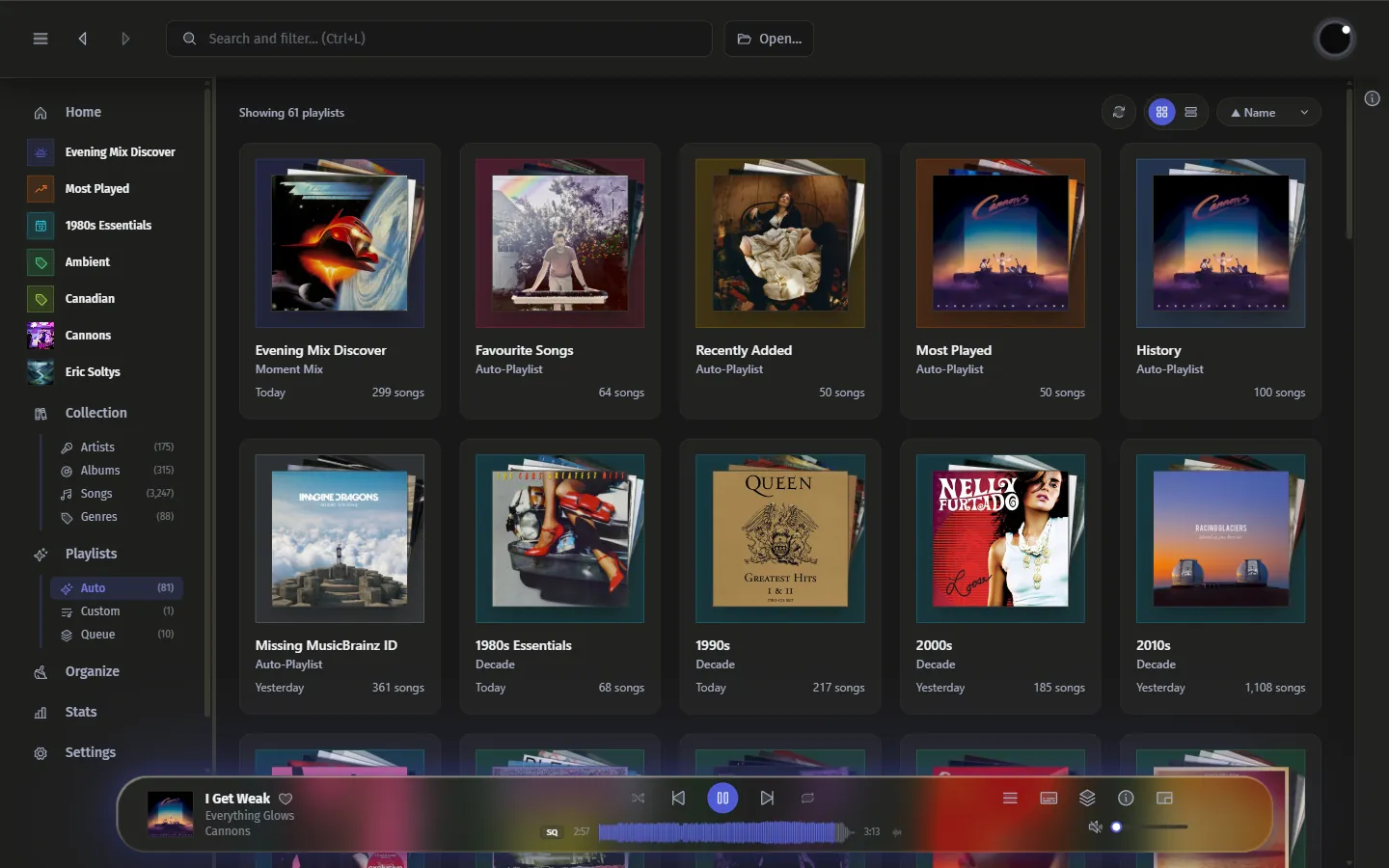Open Organize in sidebar
This screenshot has height=868, width=1389.
click(x=92, y=671)
